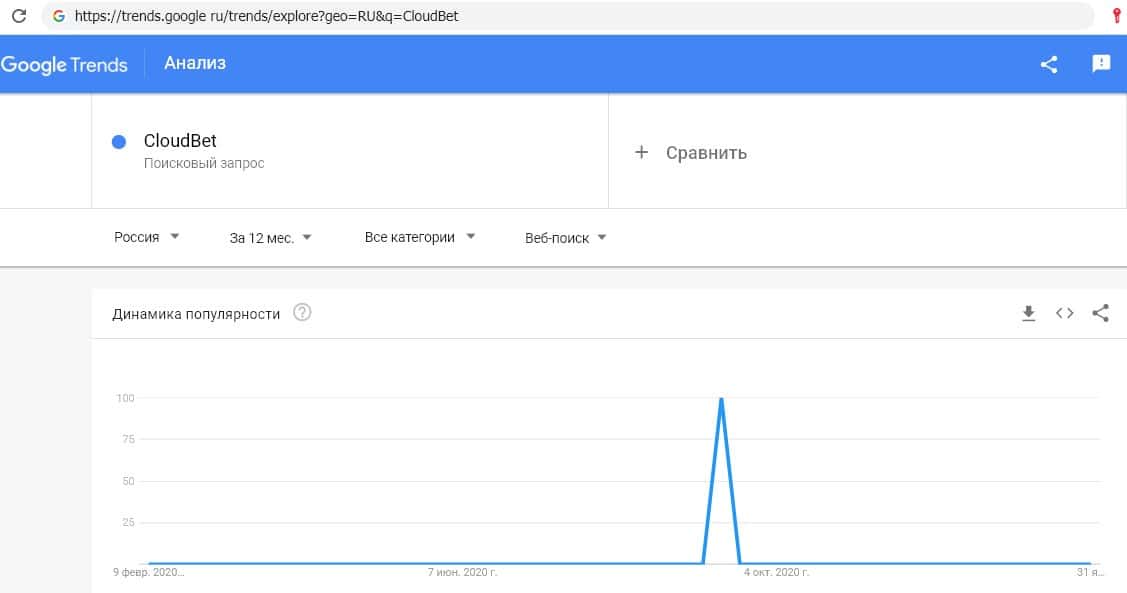This screenshot has width=1127, height=593.
Task: Click the share icon in blue header
Action: [x=1049, y=64]
